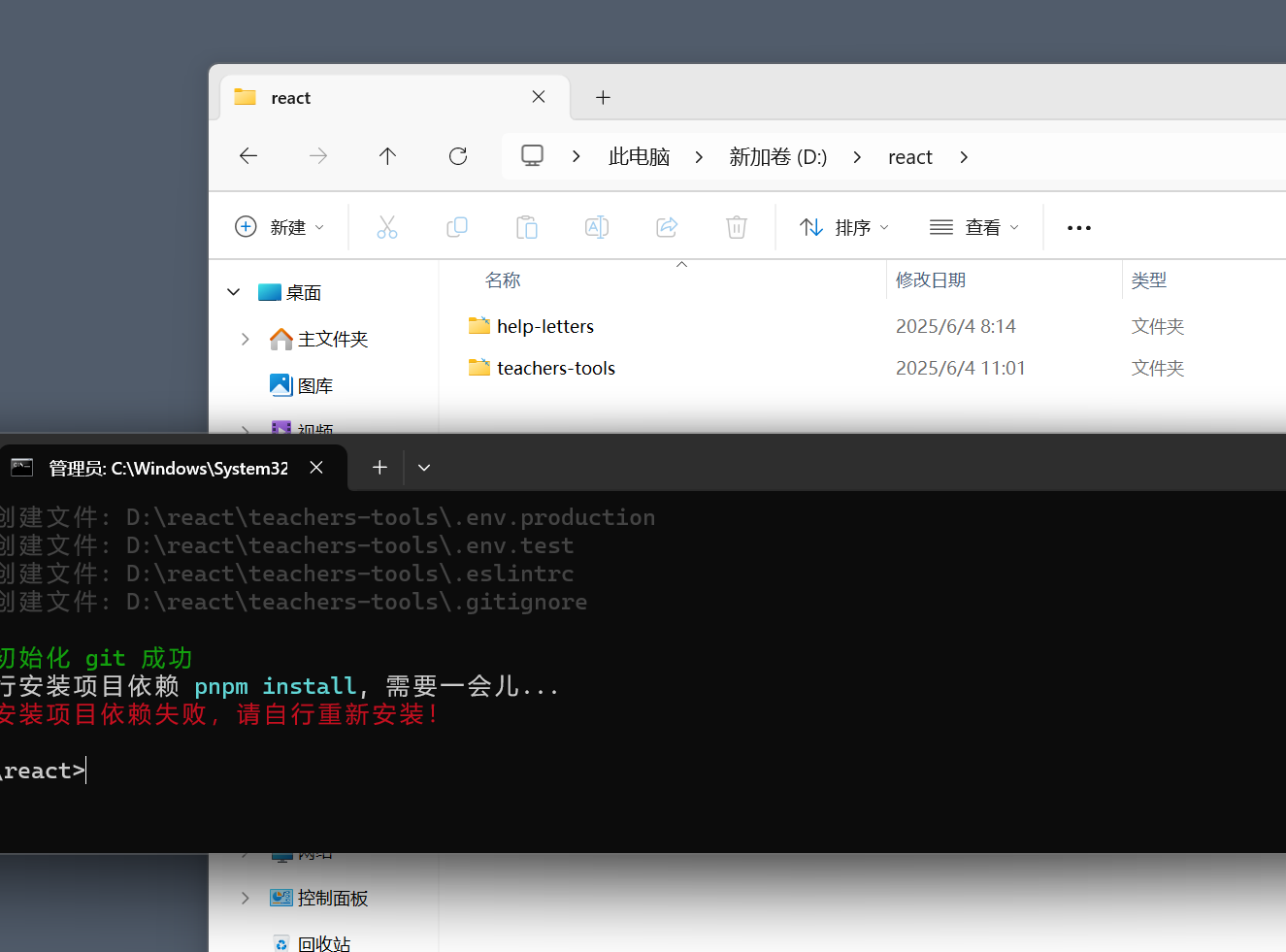Screen dimensions: 1286x952
Task: Add a new File Explorer tab
Action: [x=603, y=97]
